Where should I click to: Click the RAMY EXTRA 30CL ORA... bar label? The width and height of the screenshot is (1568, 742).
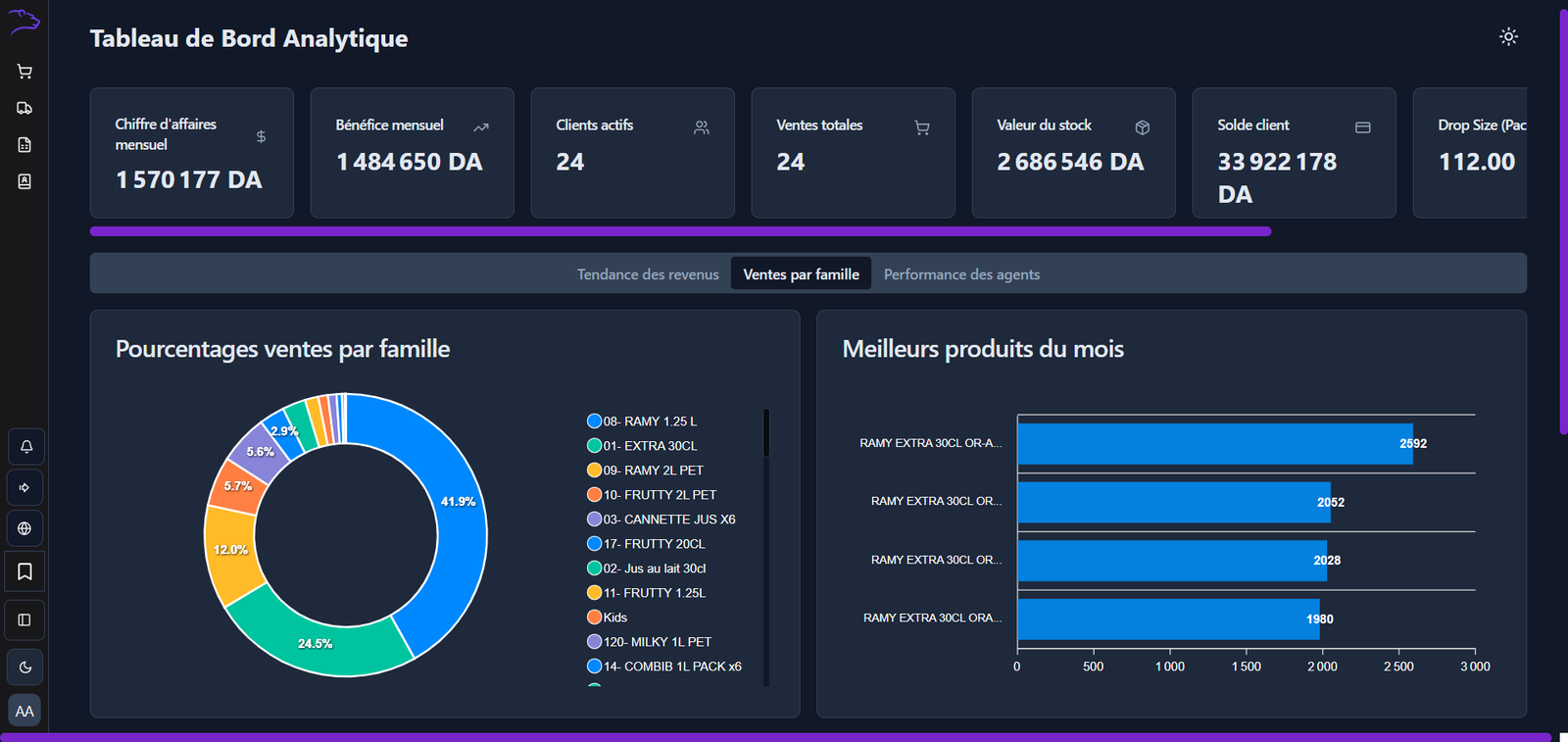pyautogui.click(x=933, y=618)
